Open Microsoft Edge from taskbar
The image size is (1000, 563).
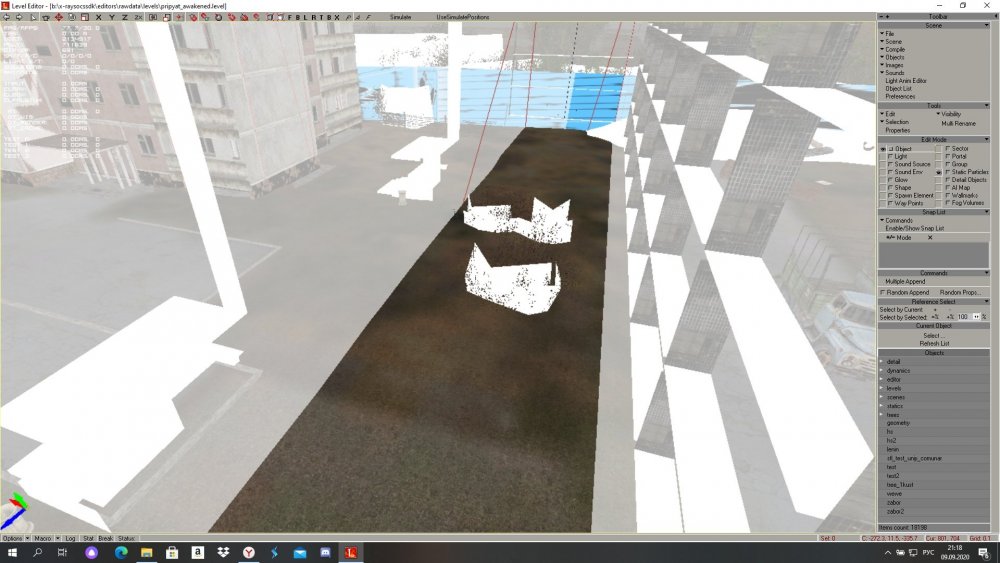[121, 553]
